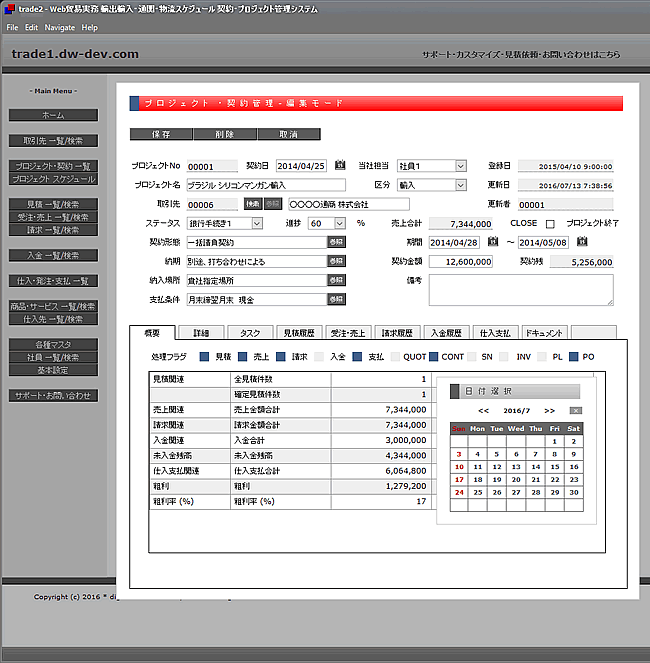Viewport: 650px width, 663px height.
Task: Go to previous month in calendar
Action: coord(483,411)
